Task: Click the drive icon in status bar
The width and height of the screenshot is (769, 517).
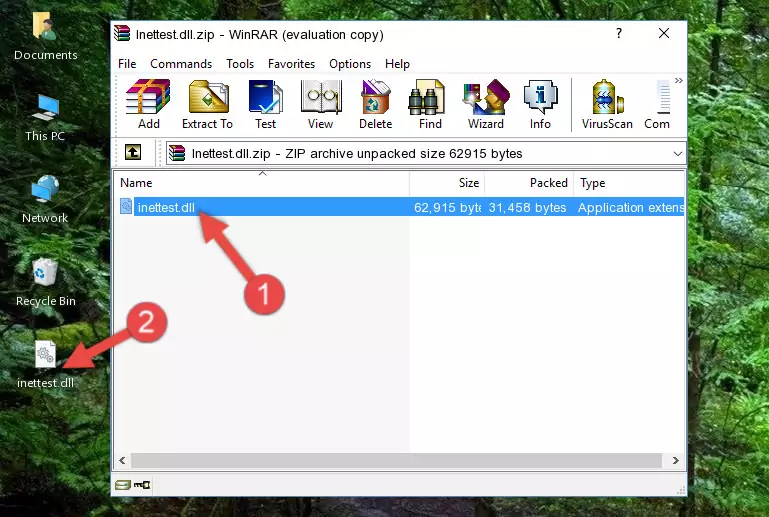Action: tap(122, 485)
